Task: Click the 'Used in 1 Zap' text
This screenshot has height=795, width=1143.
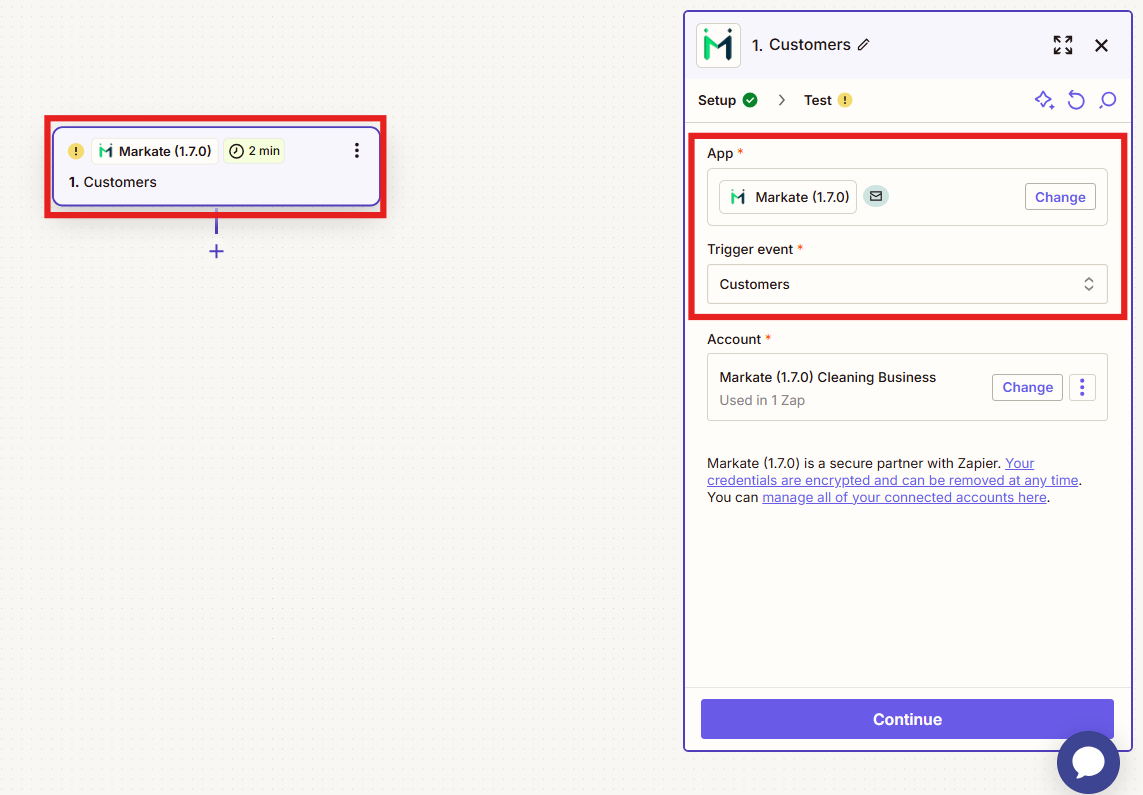Action: click(x=762, y=400)
